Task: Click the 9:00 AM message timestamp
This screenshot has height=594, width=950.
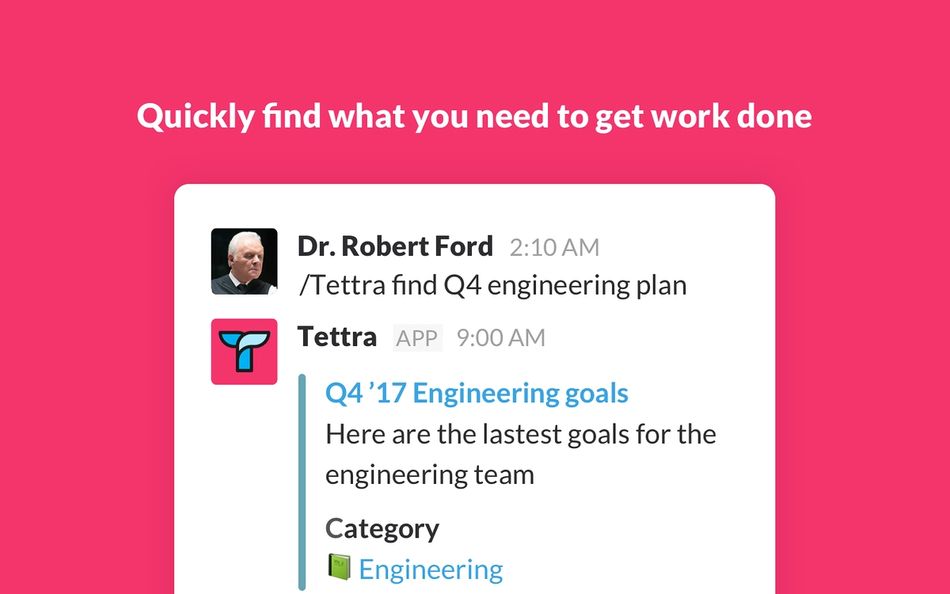Action: coord(501,338)
